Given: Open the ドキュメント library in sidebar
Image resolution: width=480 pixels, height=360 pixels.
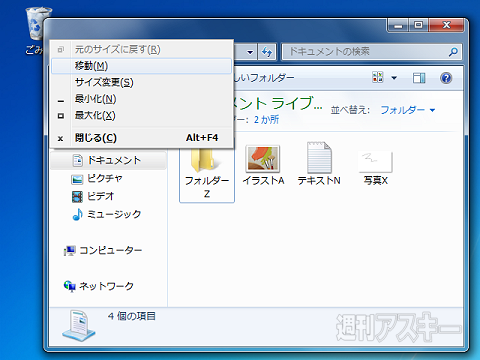Looking at the screenshot, I should click(108, 160).
